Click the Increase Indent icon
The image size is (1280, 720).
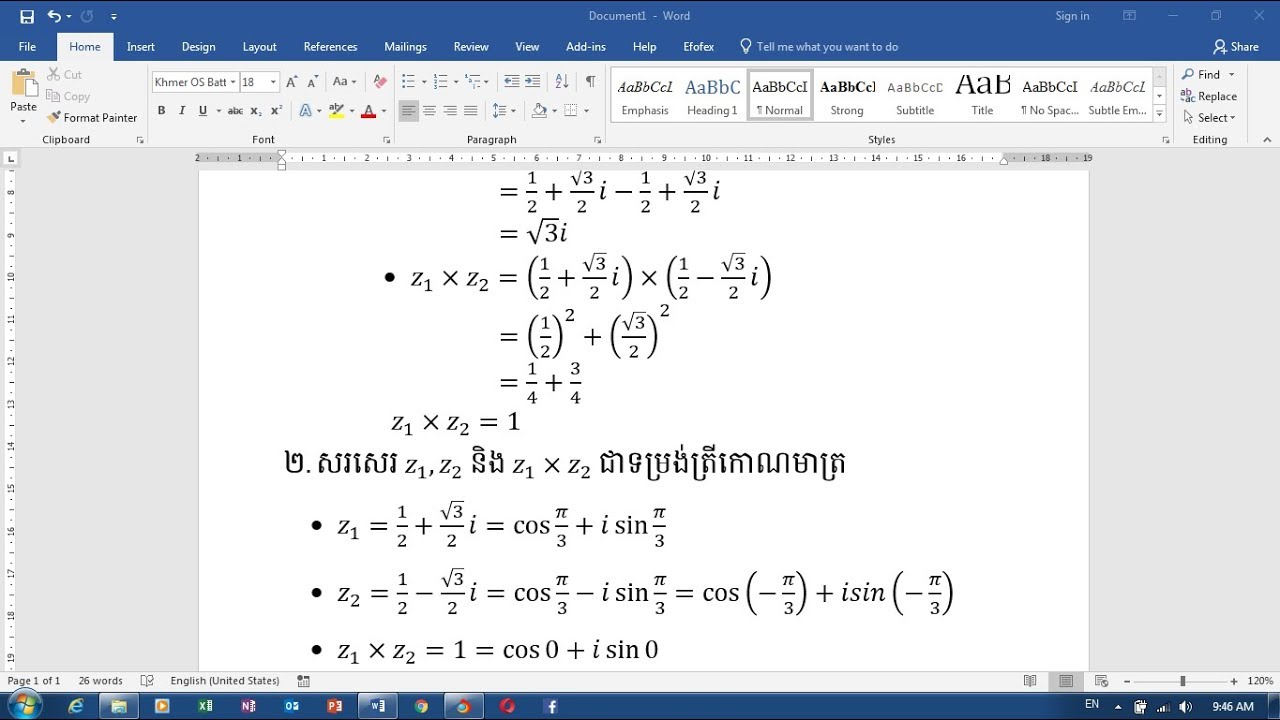tap(532, 82)
